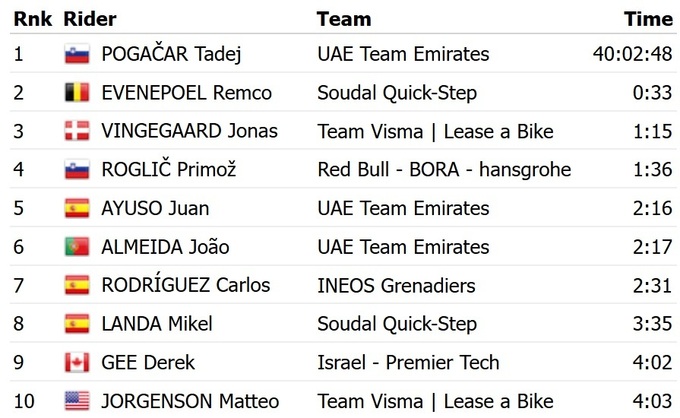The width and height of the screenshot is (680, 418).
Task: Click the Rider column header
Action: tap(89, 19)
